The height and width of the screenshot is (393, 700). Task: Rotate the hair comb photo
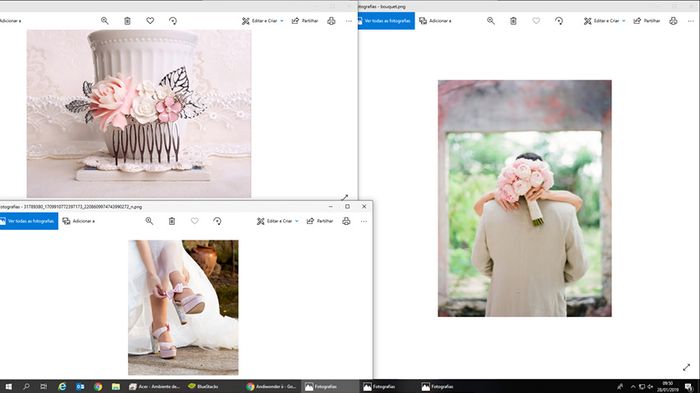coord(173,21)
